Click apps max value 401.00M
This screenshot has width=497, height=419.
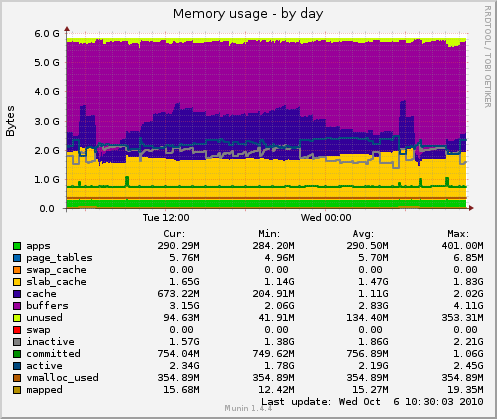click(x=462, y=246)
